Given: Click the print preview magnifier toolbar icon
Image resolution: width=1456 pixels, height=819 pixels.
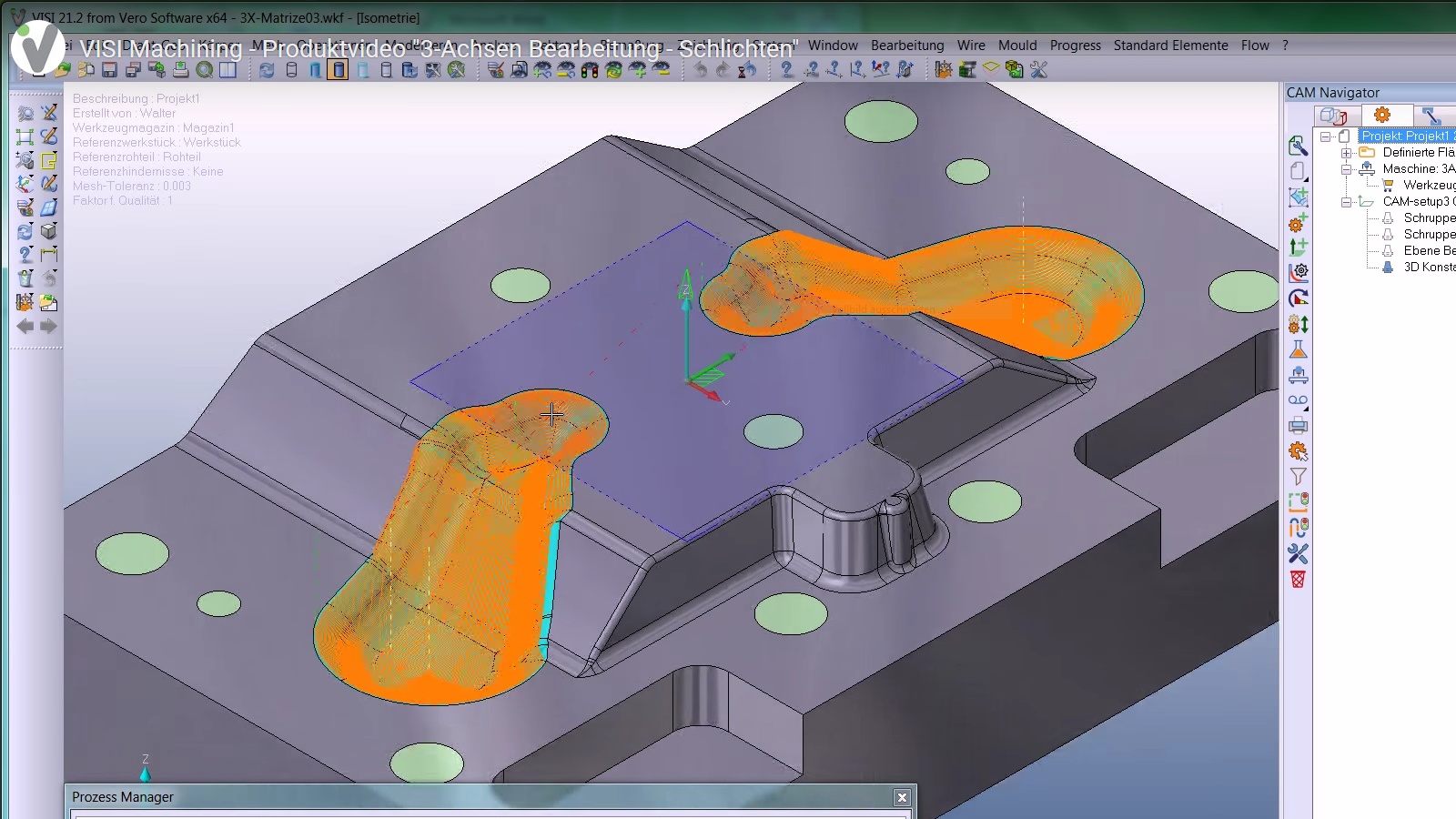Looking at the screenshot, I should pos(205,70).
